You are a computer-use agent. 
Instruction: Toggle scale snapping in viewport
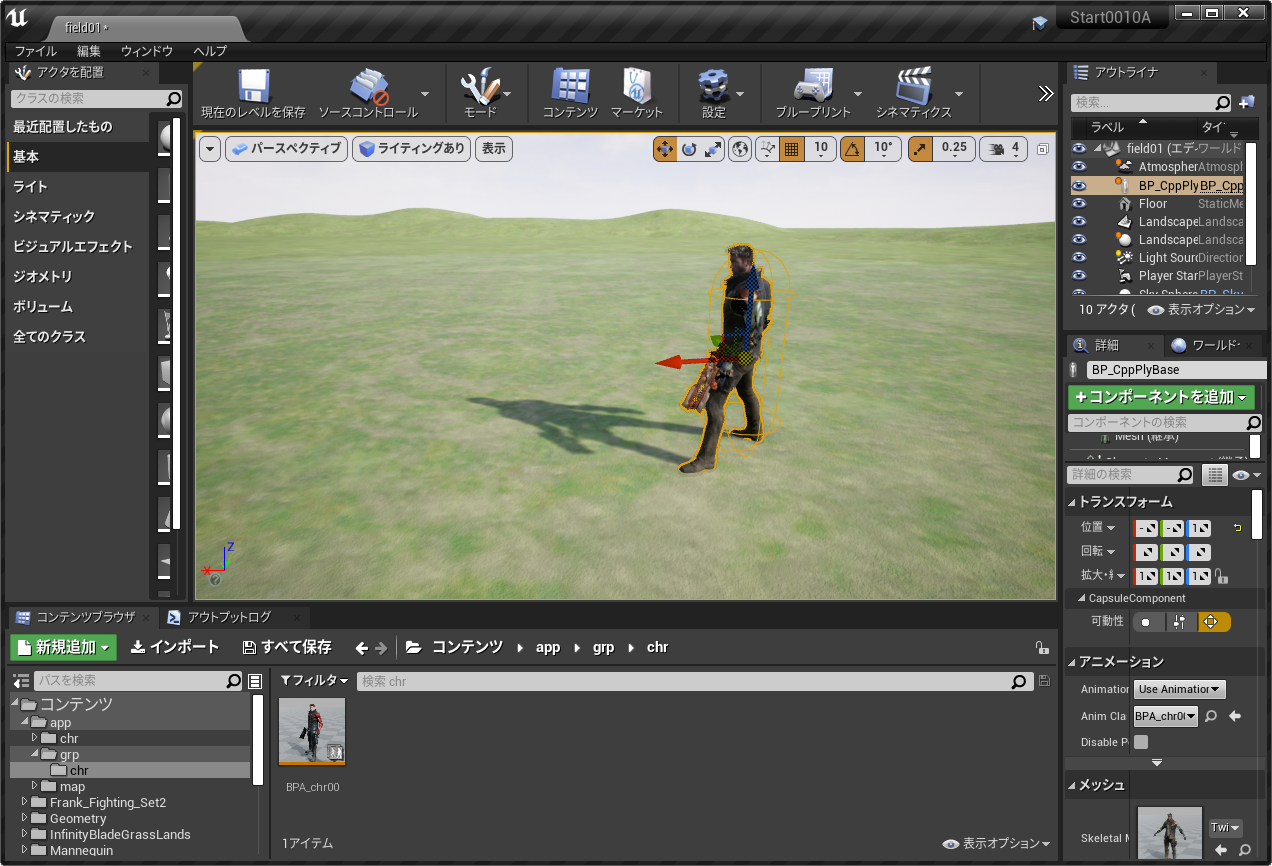[920, 149]
